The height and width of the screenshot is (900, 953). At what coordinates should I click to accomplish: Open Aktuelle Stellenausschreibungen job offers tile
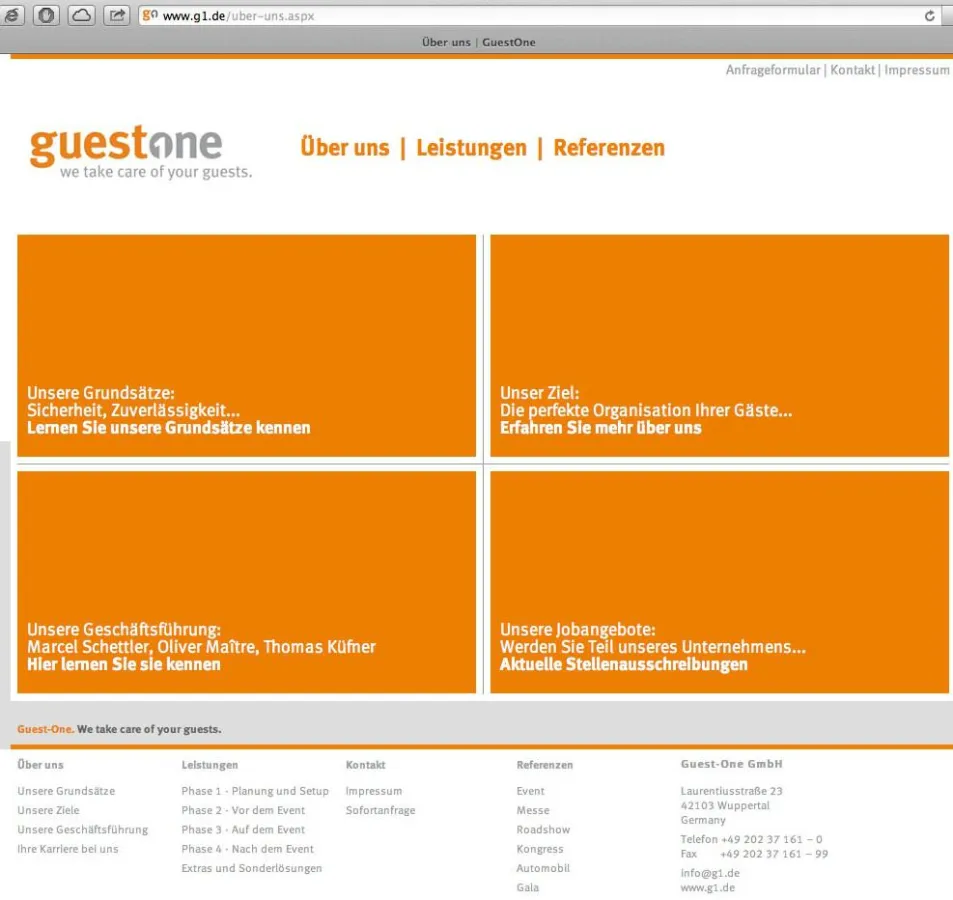tap(719, 582)
